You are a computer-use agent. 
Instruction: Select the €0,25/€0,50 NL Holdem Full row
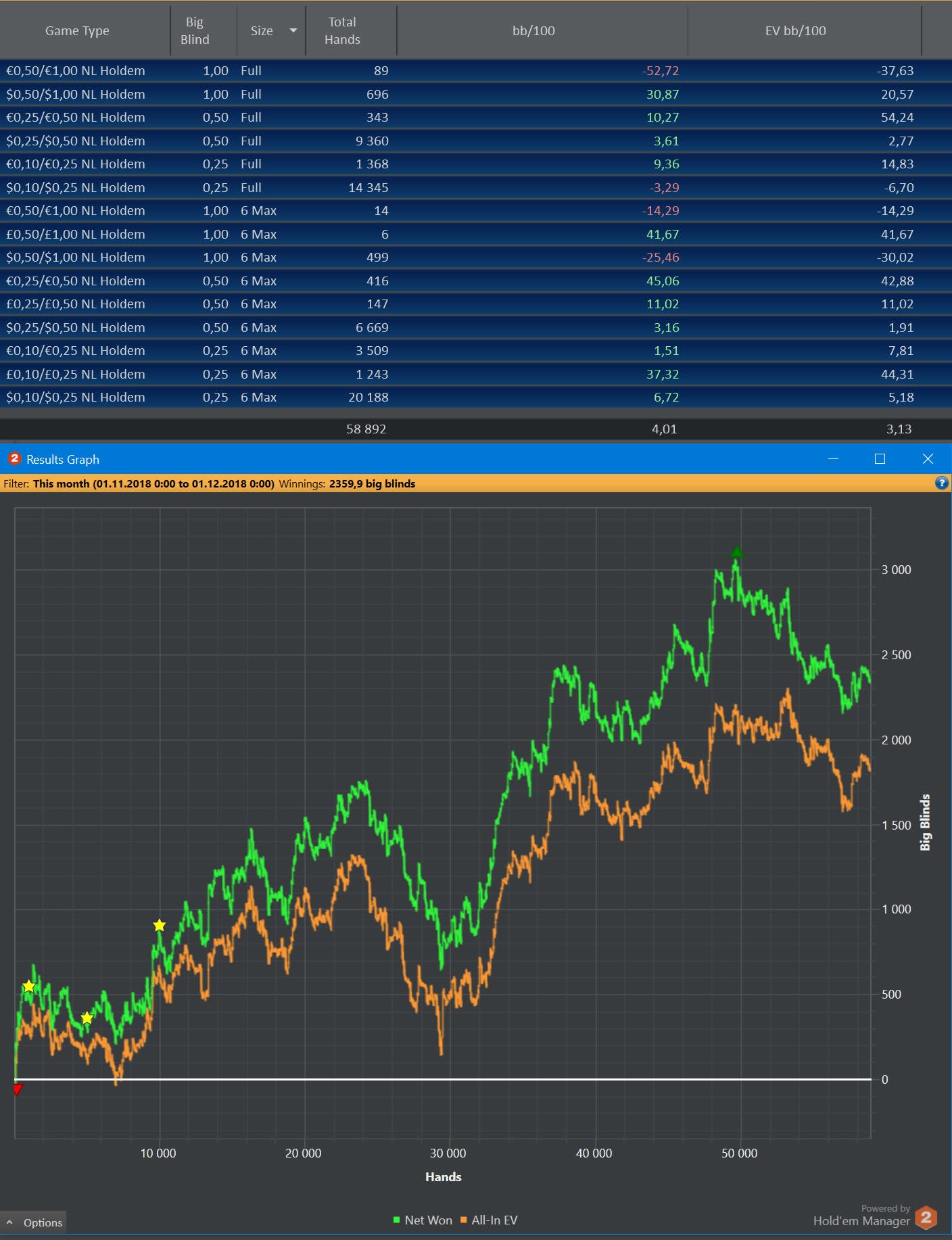[x=476, y=117]
